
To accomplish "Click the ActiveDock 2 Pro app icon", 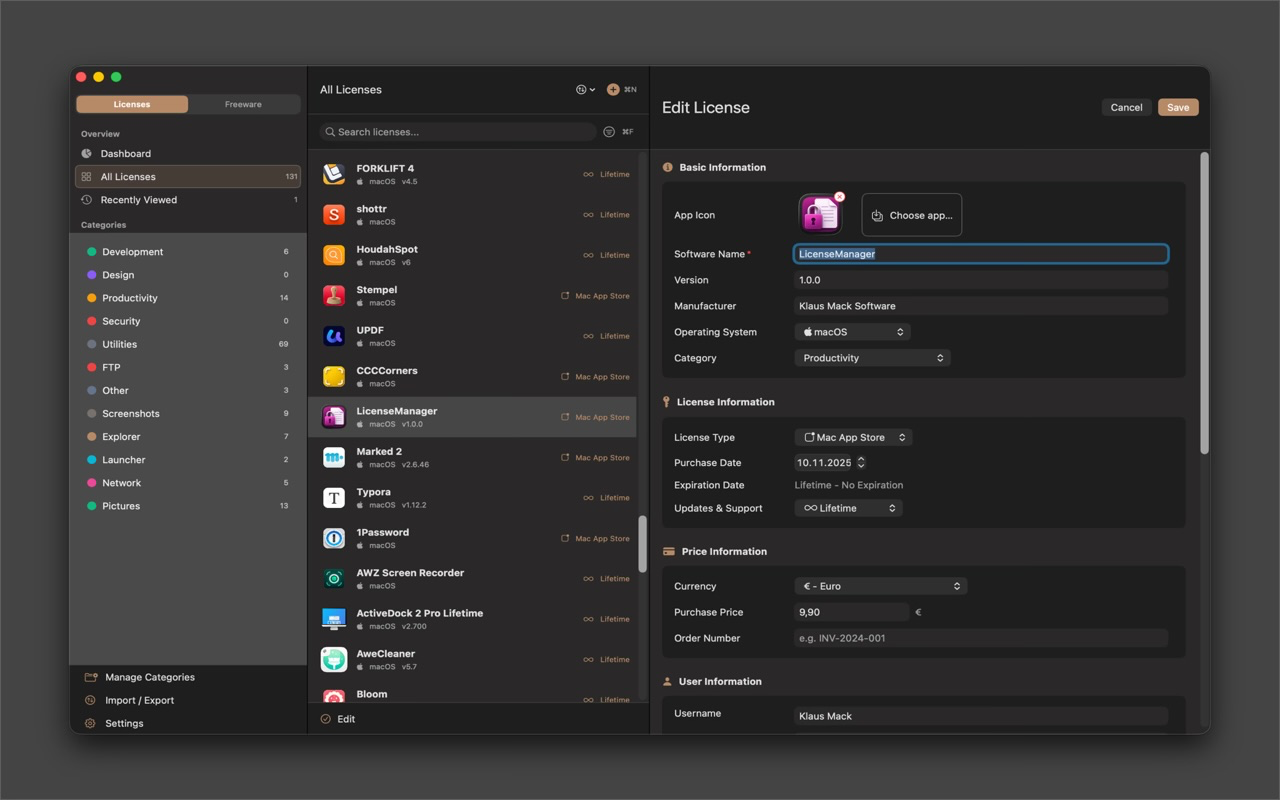I will (x=334, y=619).
